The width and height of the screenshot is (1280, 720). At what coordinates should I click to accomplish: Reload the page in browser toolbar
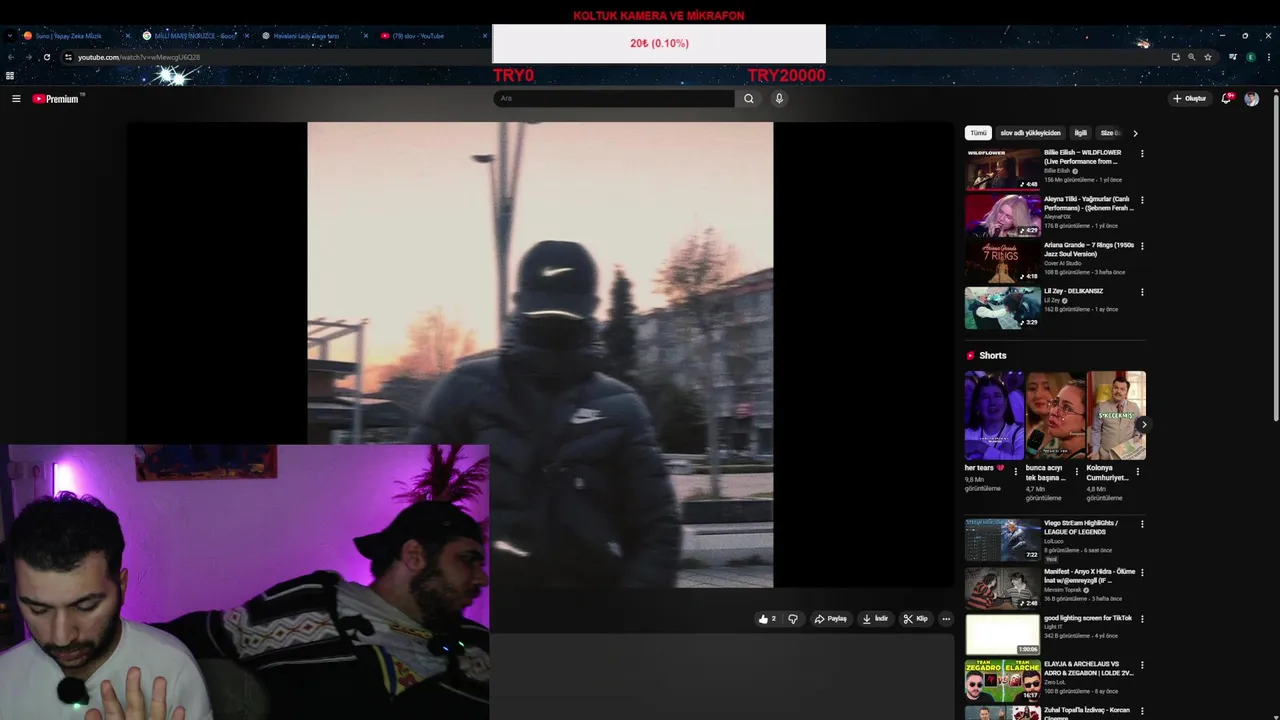46,57
